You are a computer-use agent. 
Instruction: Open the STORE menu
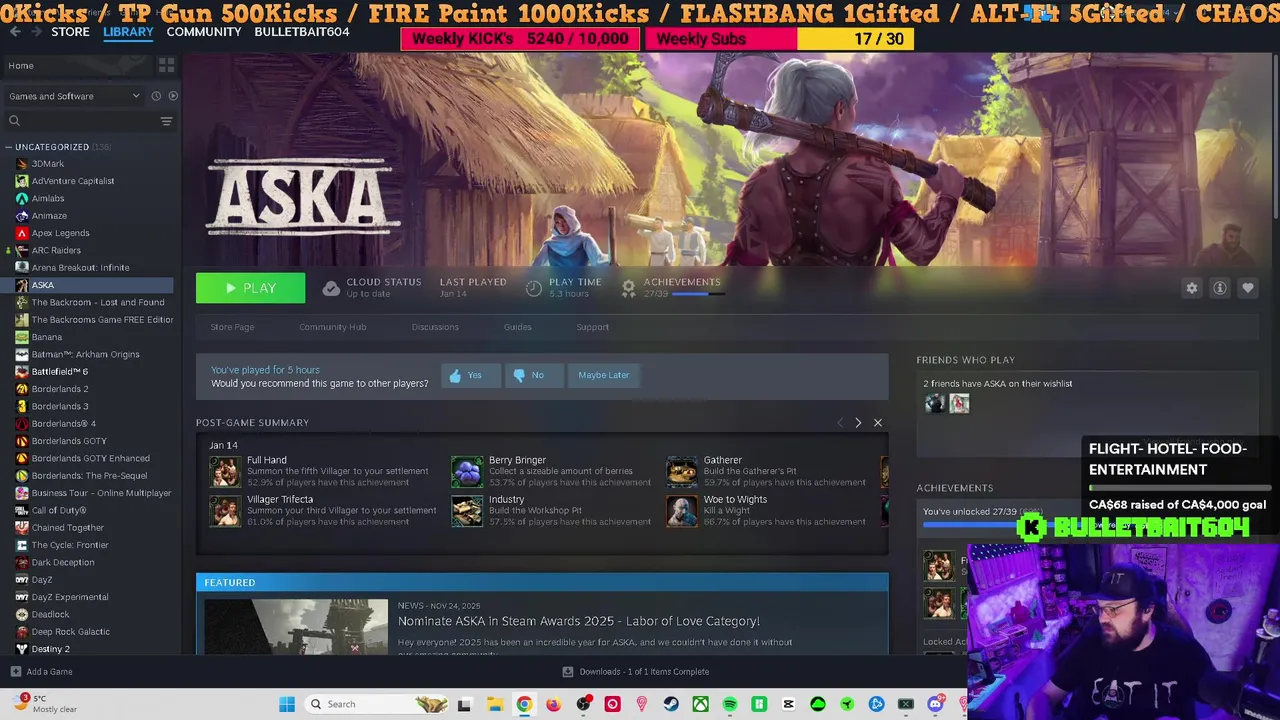point(70,32)
